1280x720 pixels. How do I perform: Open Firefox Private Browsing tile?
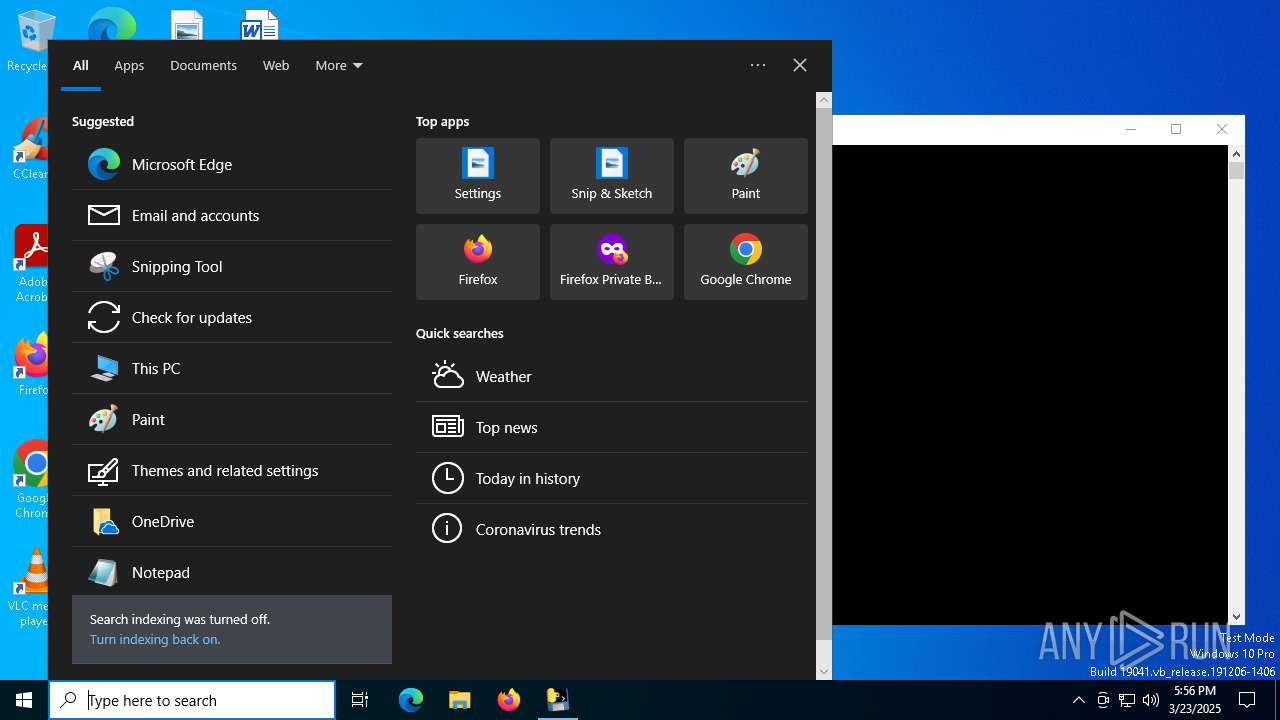pos(612,262)
